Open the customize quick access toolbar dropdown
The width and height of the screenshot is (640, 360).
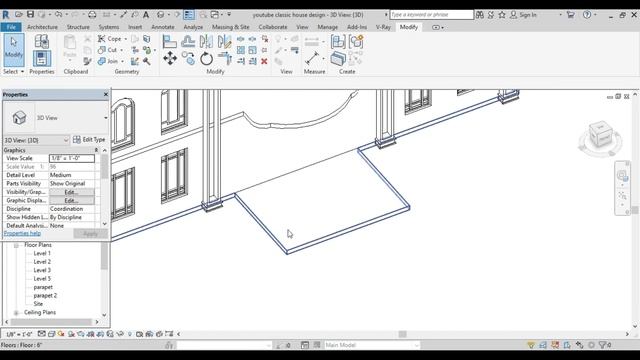tap(229, 15)
